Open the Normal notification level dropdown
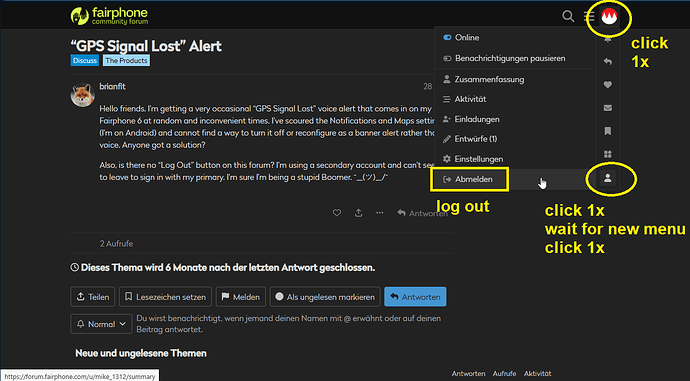This screenshot has height=381, width=690. click(101, 324)
